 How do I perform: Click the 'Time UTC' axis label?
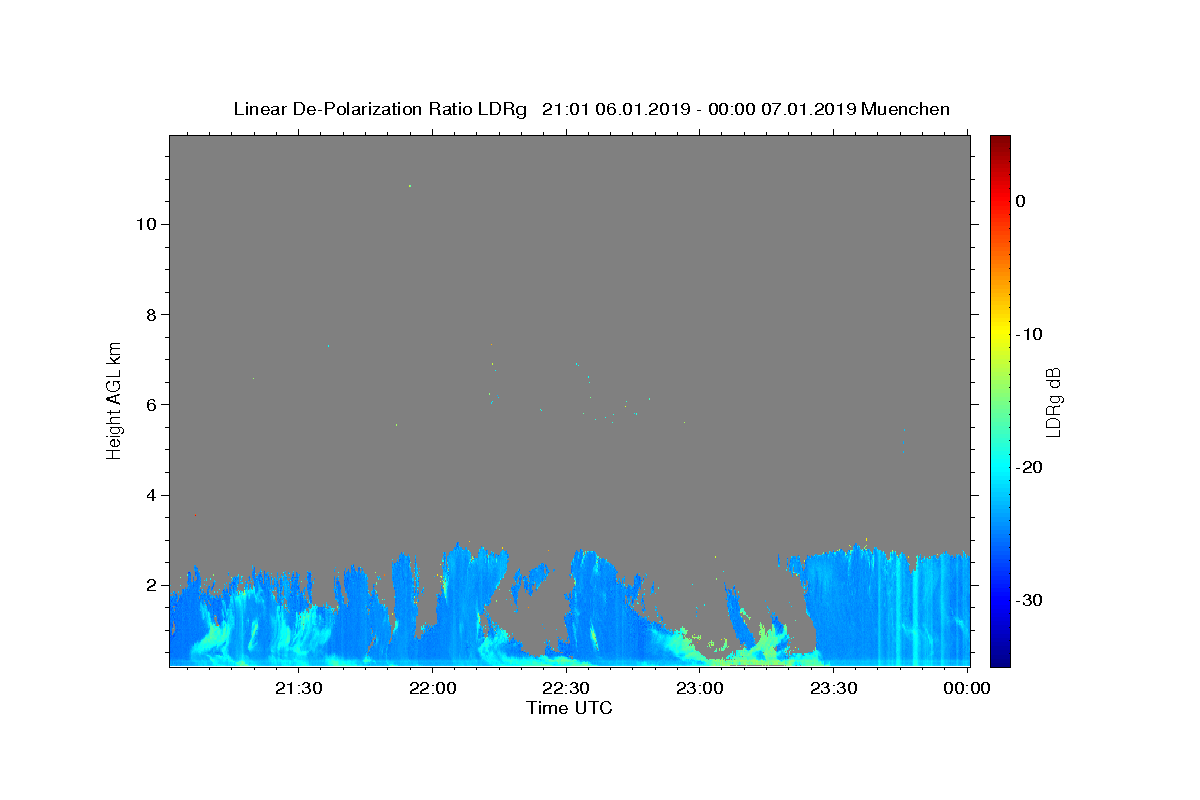coord(569,708)
